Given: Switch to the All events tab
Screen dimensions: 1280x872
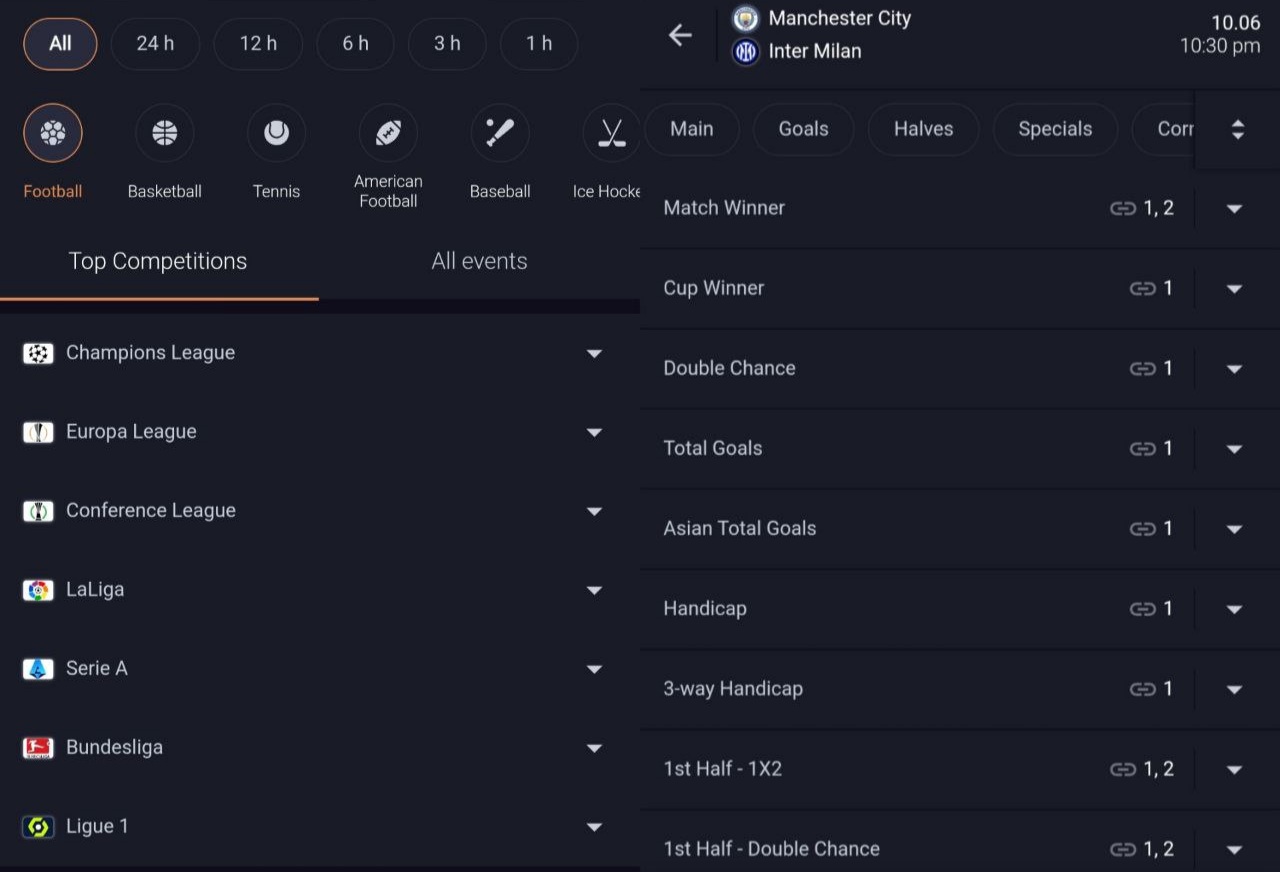Looking at the screenshot, I should coord(479,261).
